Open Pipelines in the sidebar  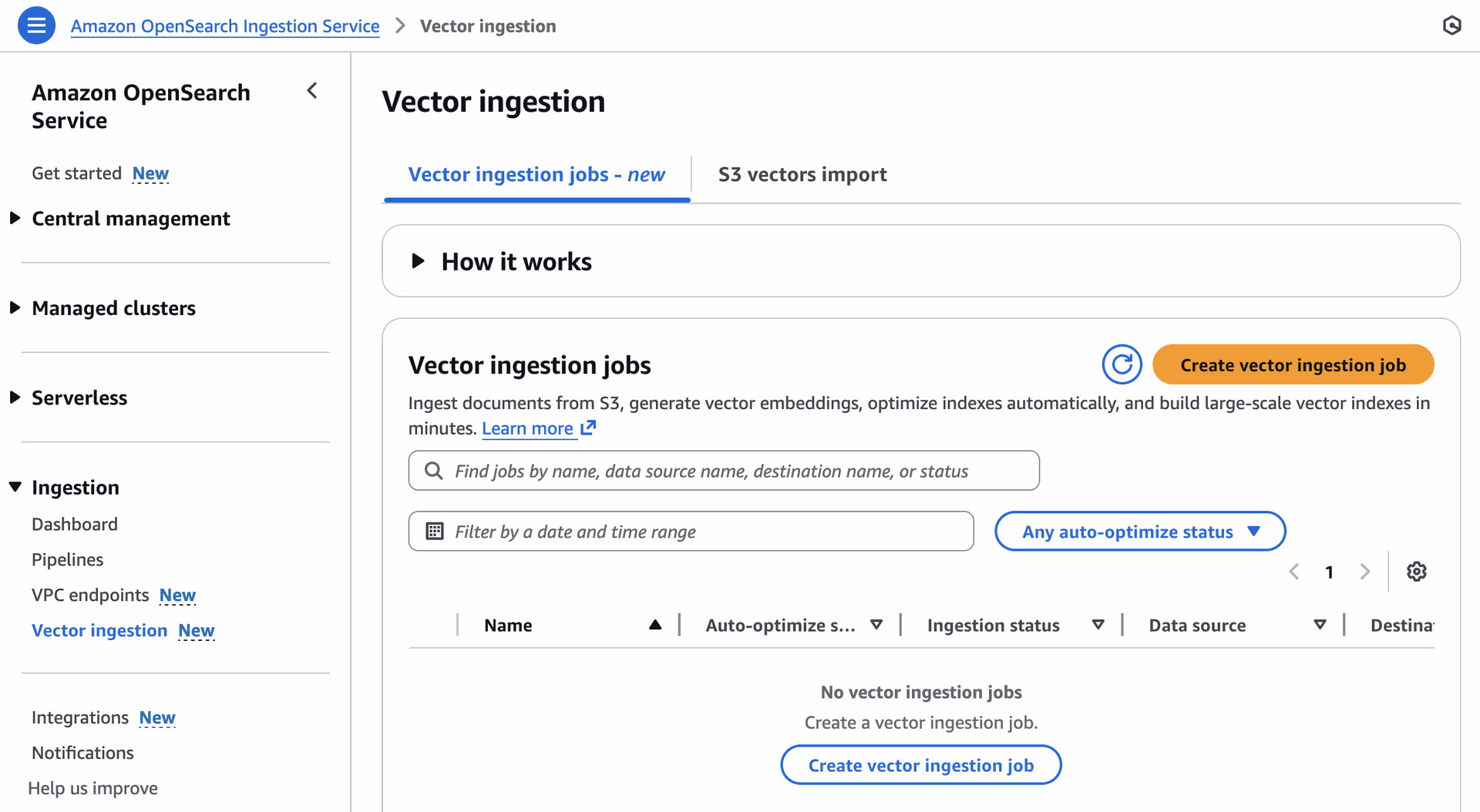click(67, 559)
